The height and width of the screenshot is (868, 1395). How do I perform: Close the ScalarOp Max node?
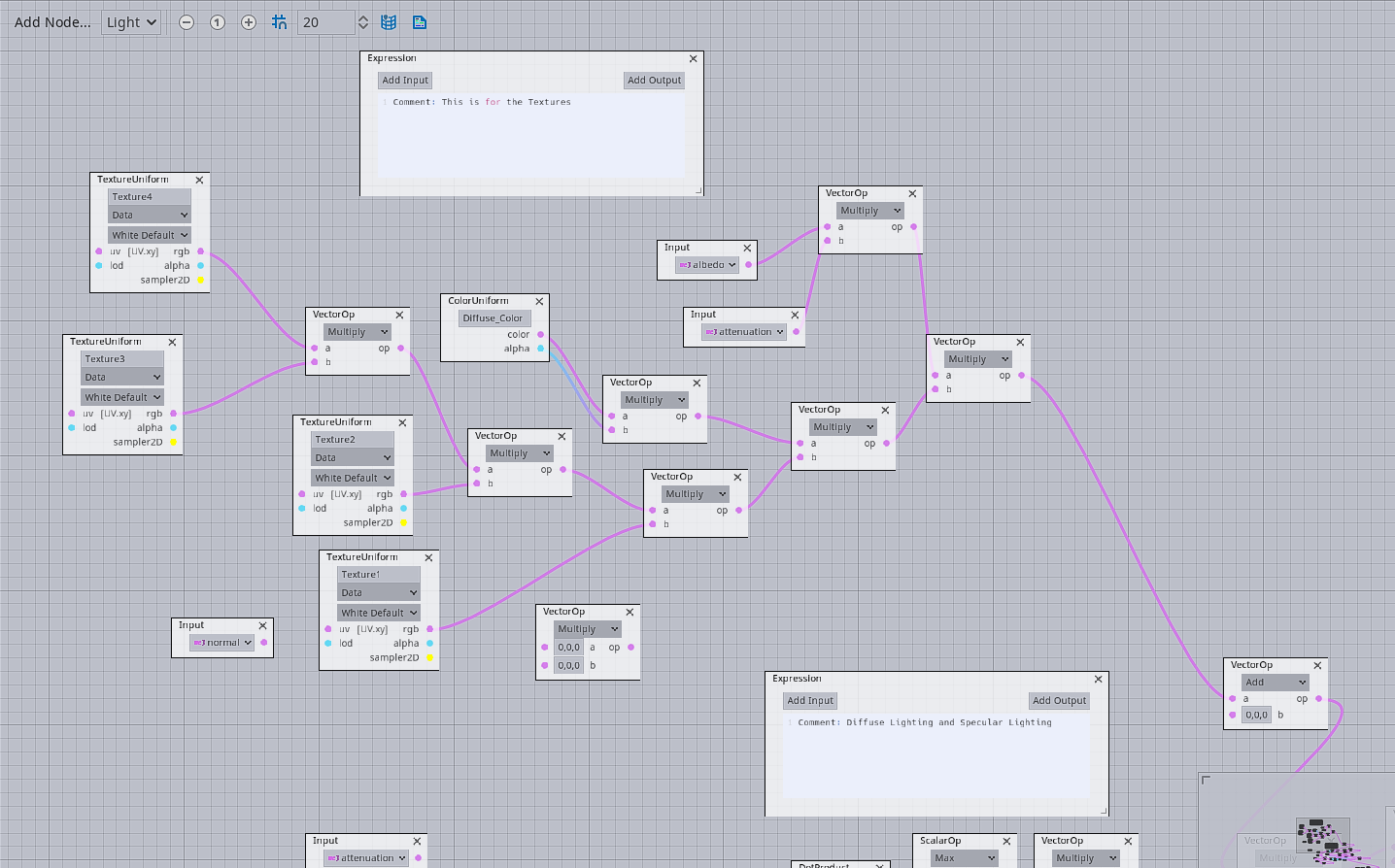[x=1006, y=841]
